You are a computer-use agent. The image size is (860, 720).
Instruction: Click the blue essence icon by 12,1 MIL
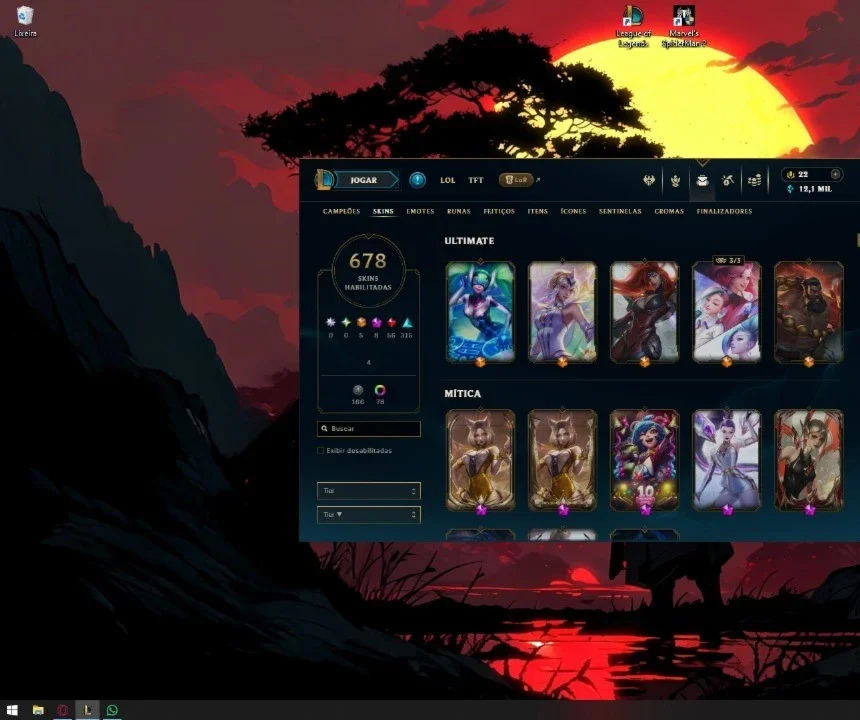(790, 189)
